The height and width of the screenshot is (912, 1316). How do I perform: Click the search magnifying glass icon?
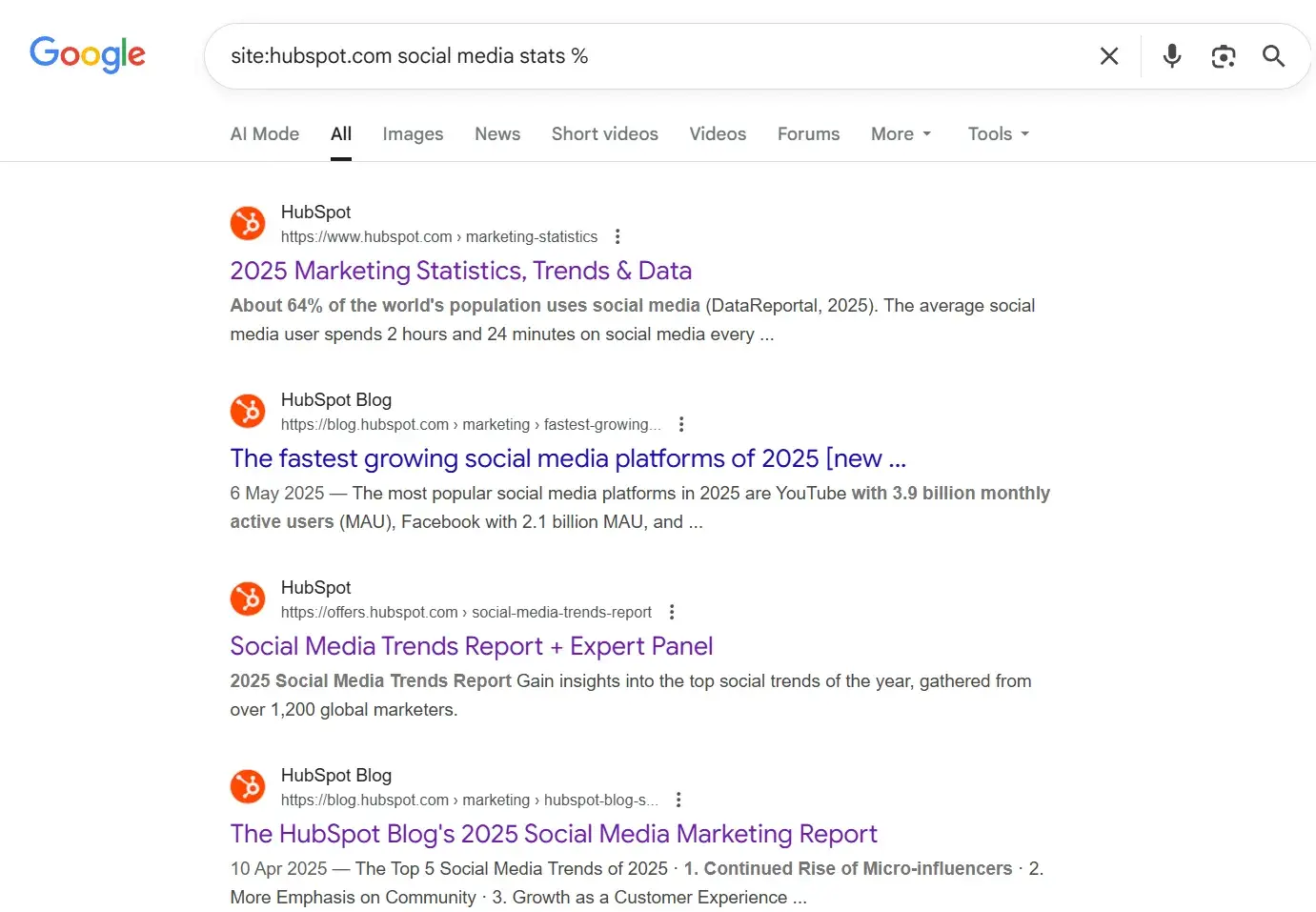1273,56
